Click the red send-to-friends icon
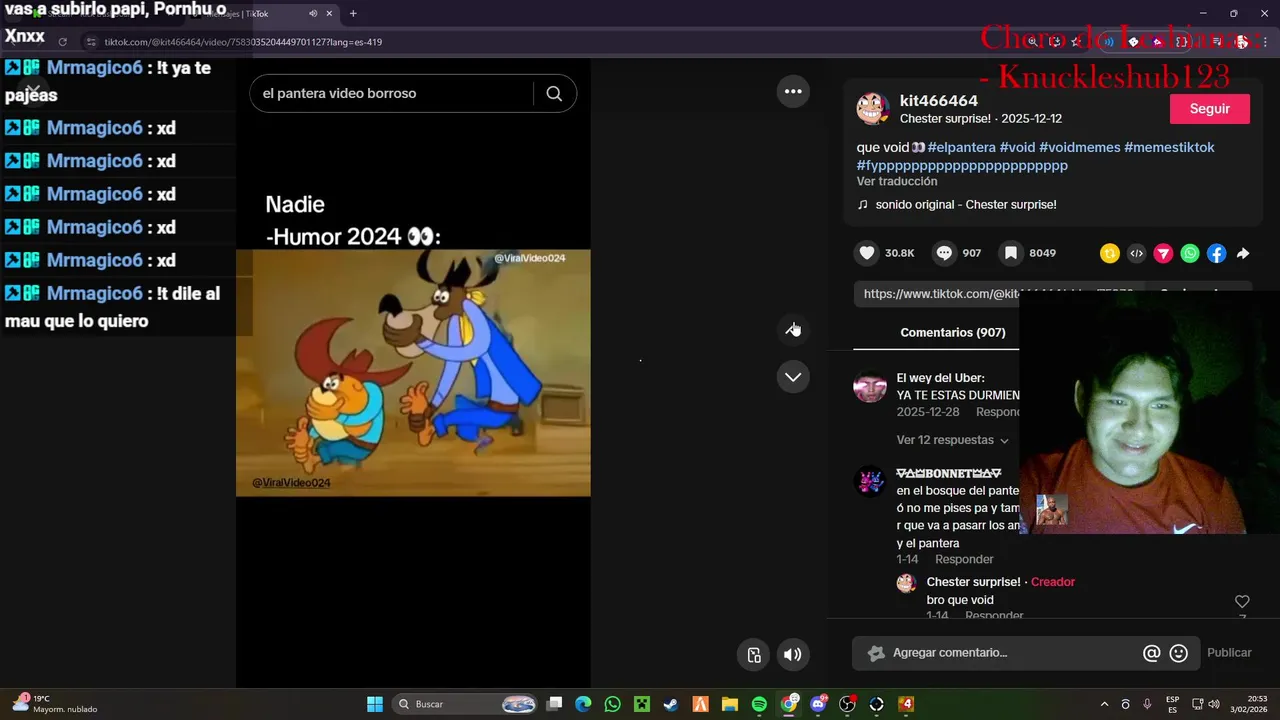This screenshot has height=720, width=1280. point(1163,254)
